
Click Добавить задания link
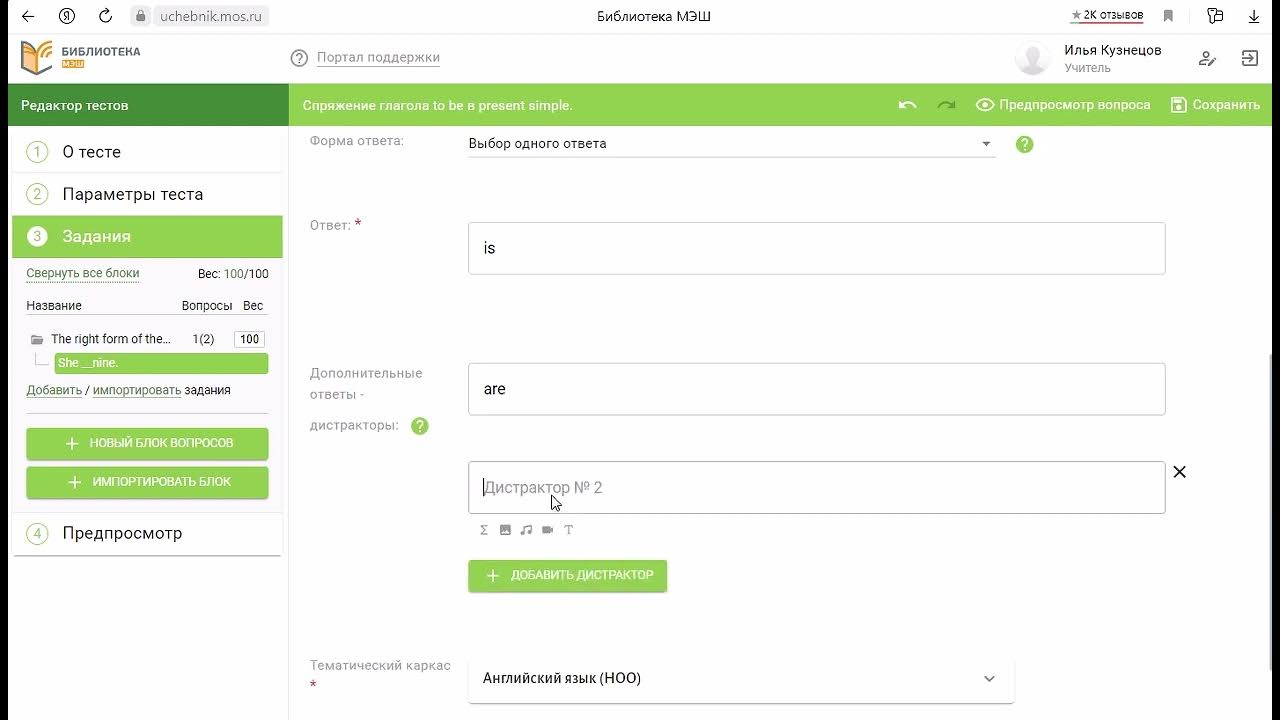click(x=54, y=390)
